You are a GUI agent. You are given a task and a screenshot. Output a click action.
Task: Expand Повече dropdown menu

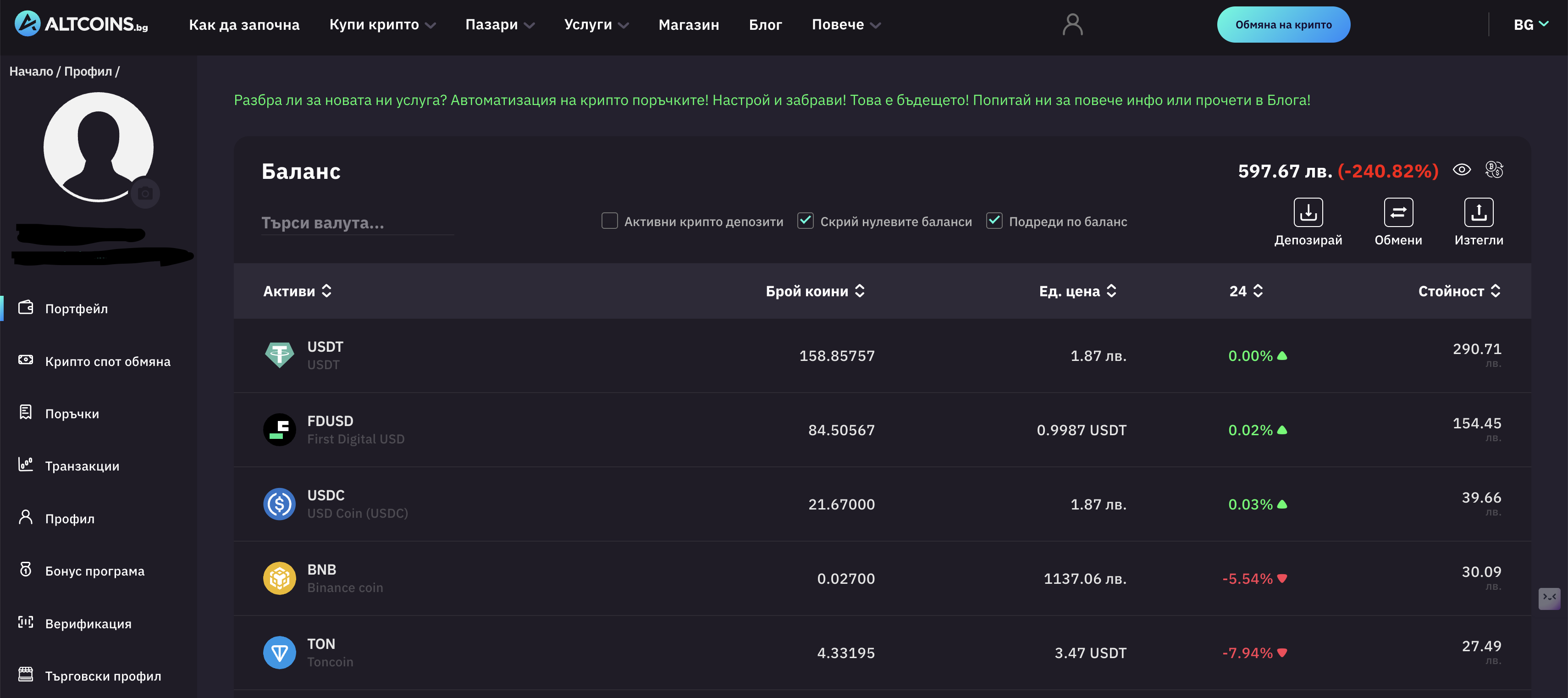(x=846, y=25)
